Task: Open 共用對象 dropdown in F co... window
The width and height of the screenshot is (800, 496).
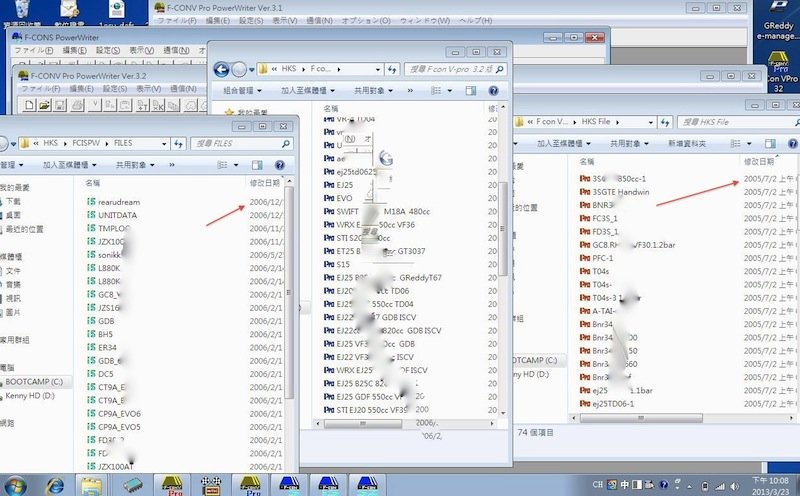Action: click(373, 91)
